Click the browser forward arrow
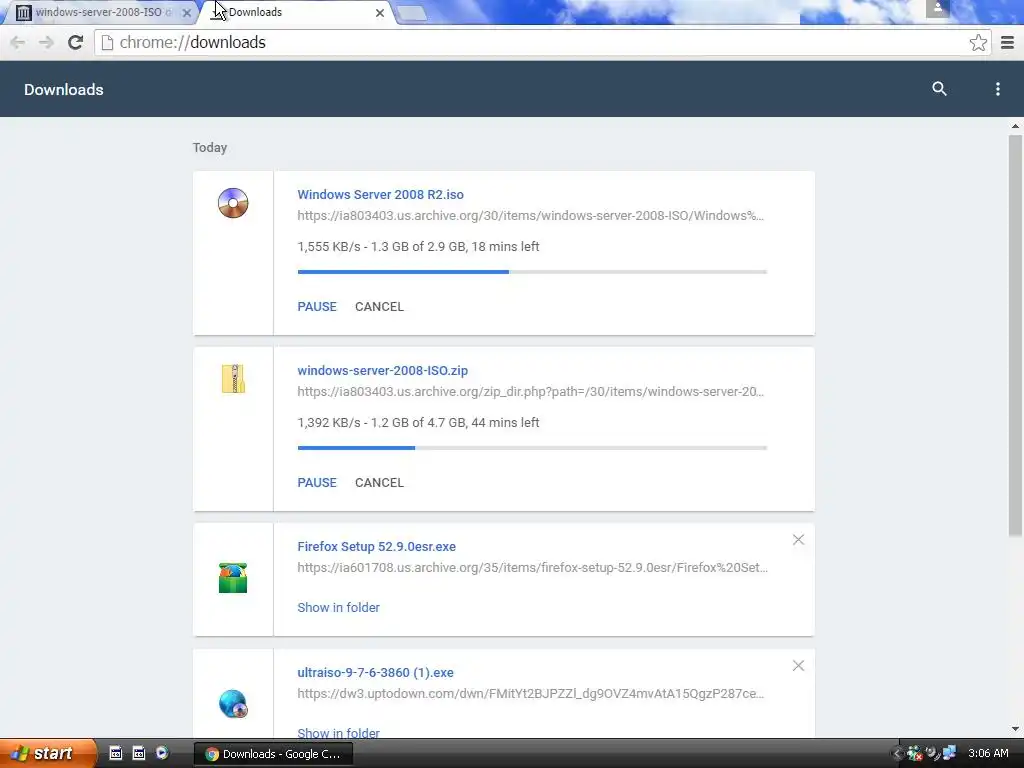 click(46, 42)
